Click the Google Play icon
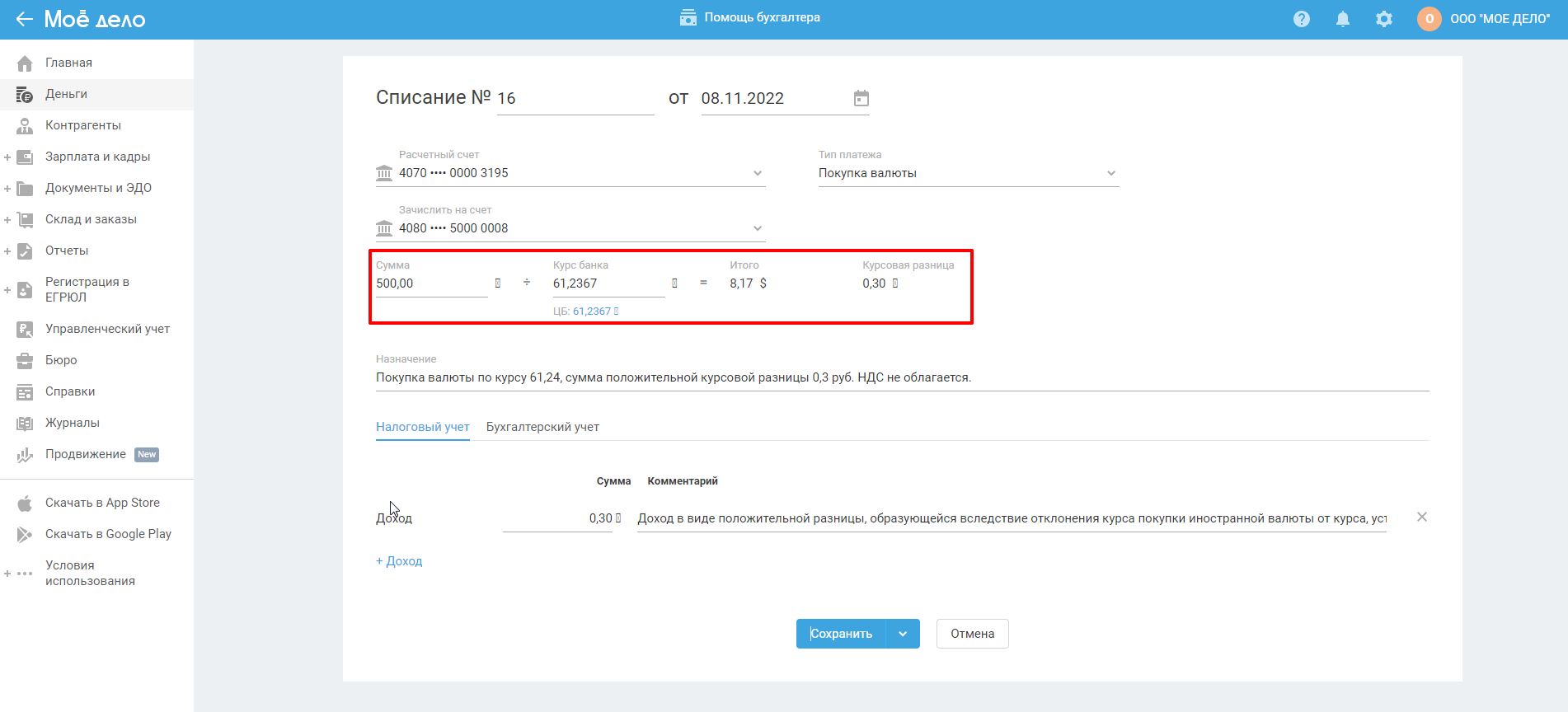 [x=25, y=534]
